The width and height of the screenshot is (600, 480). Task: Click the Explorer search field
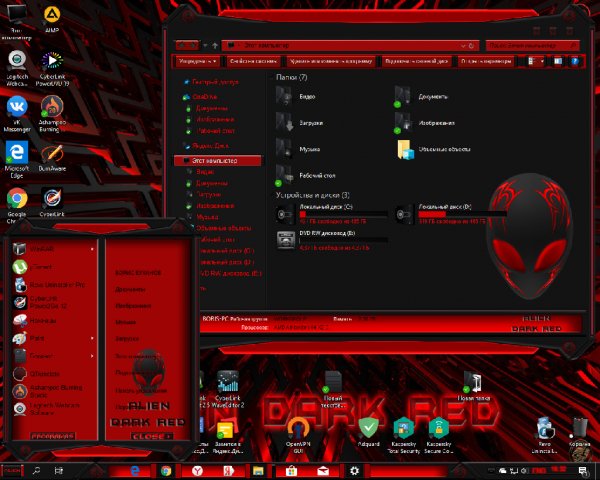click(532, 46)
